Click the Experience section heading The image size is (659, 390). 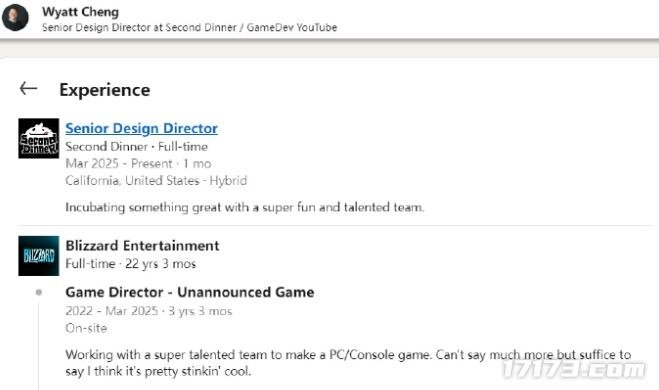pyautogui.click(x=105, y=90)
